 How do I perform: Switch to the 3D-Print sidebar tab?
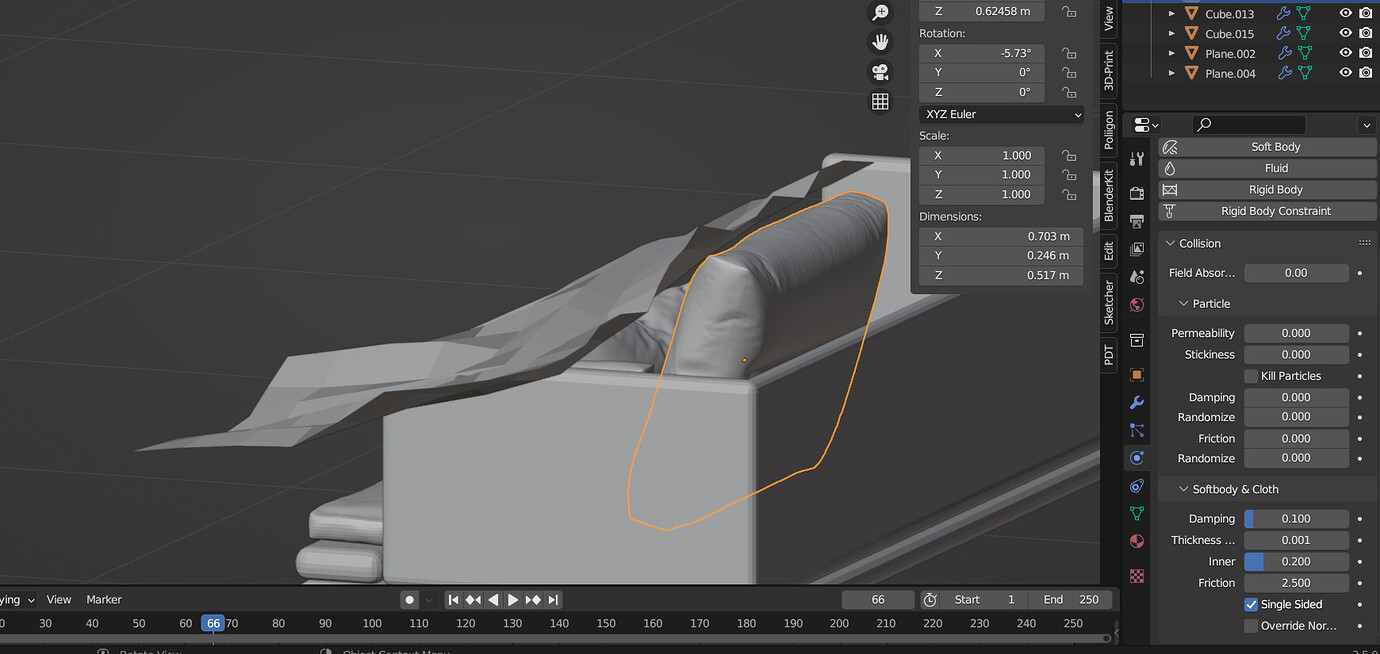click(1109, 70)
